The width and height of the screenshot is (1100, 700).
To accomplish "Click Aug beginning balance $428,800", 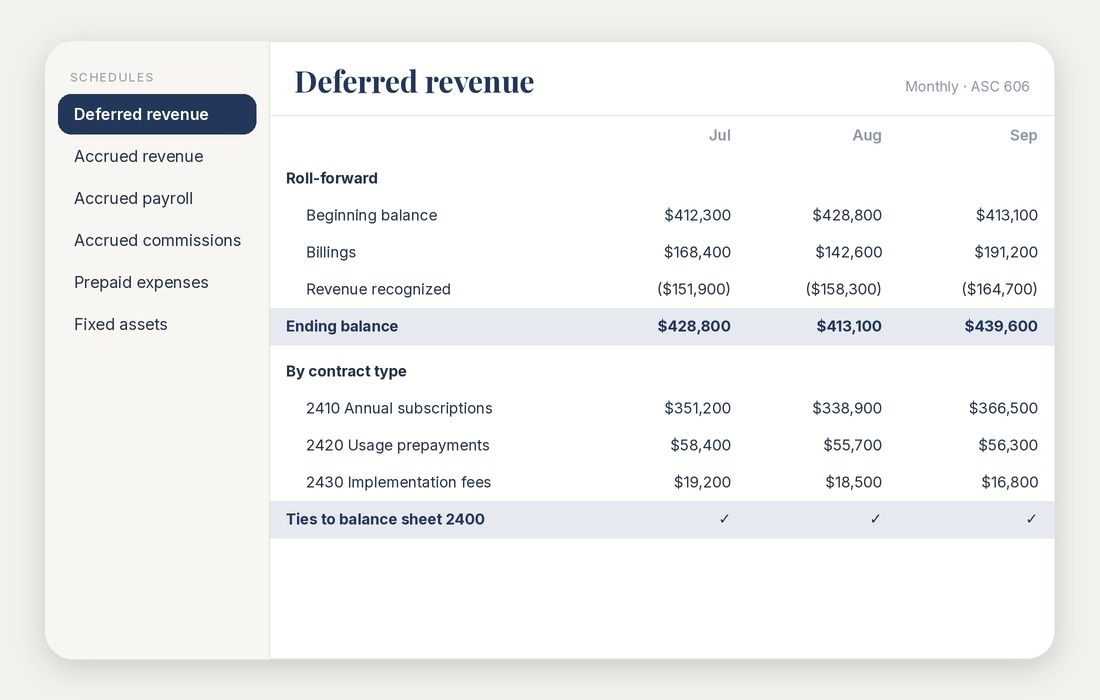I will click(x=847, y=215).
